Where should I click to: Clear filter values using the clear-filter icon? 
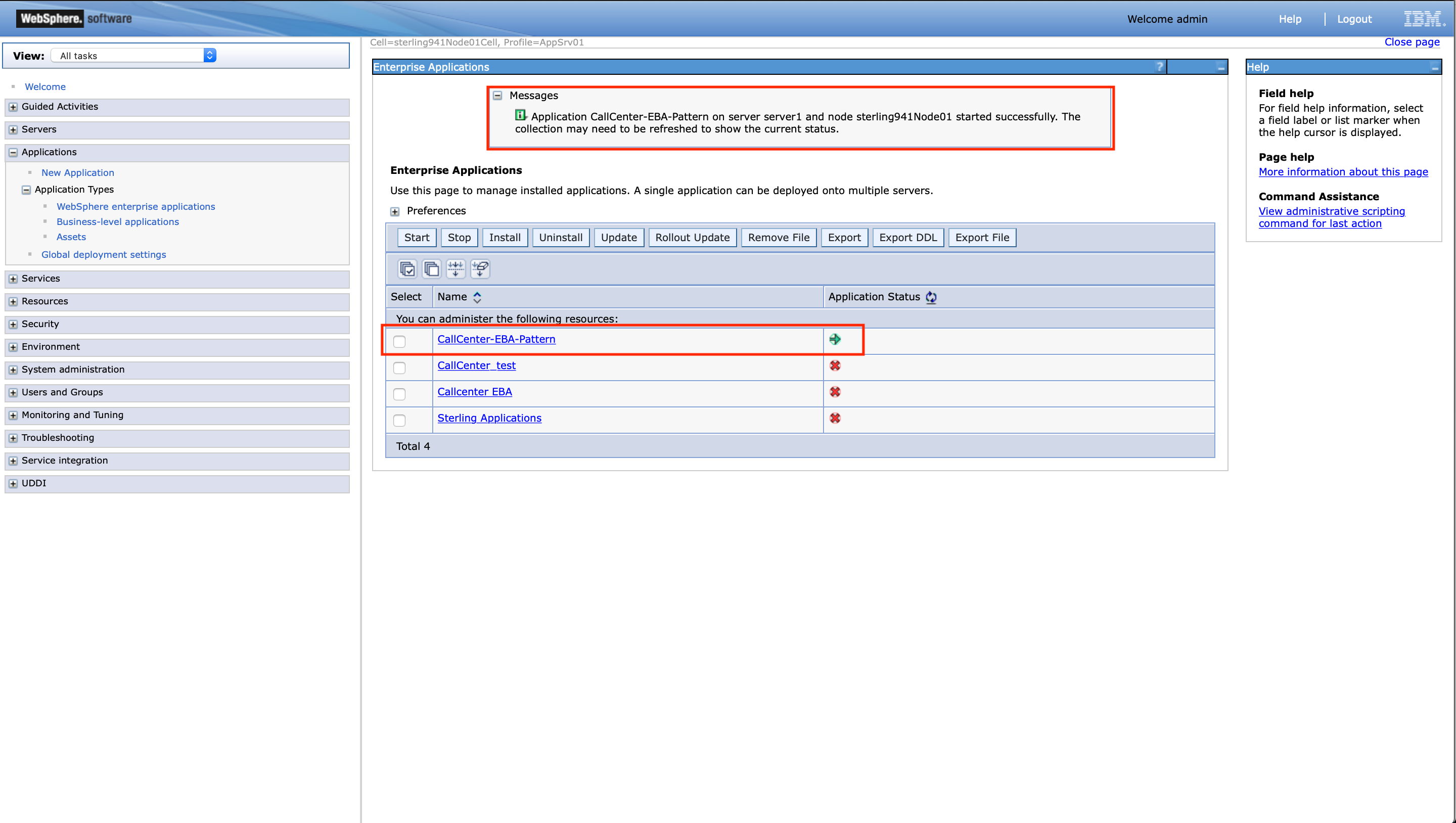click(480, 269)
